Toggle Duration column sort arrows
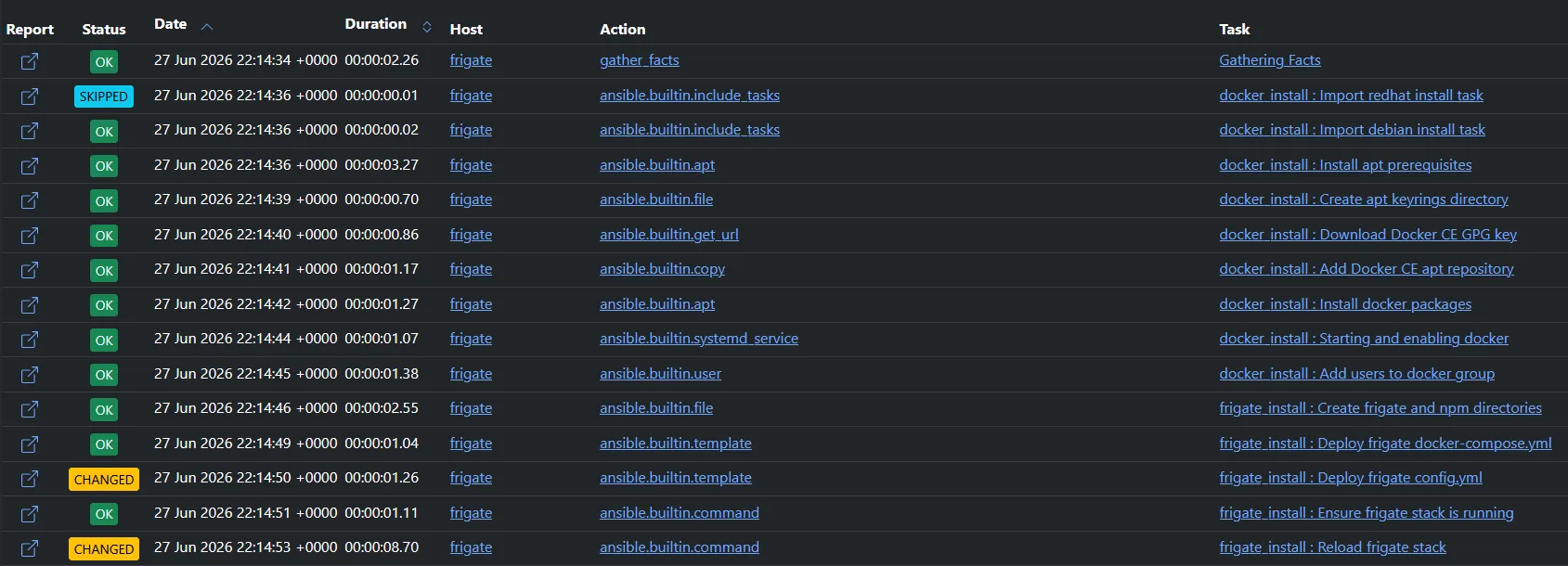The width and height of the screenshot is (1568, 566). pyautogui.click(x=427, y=26)
